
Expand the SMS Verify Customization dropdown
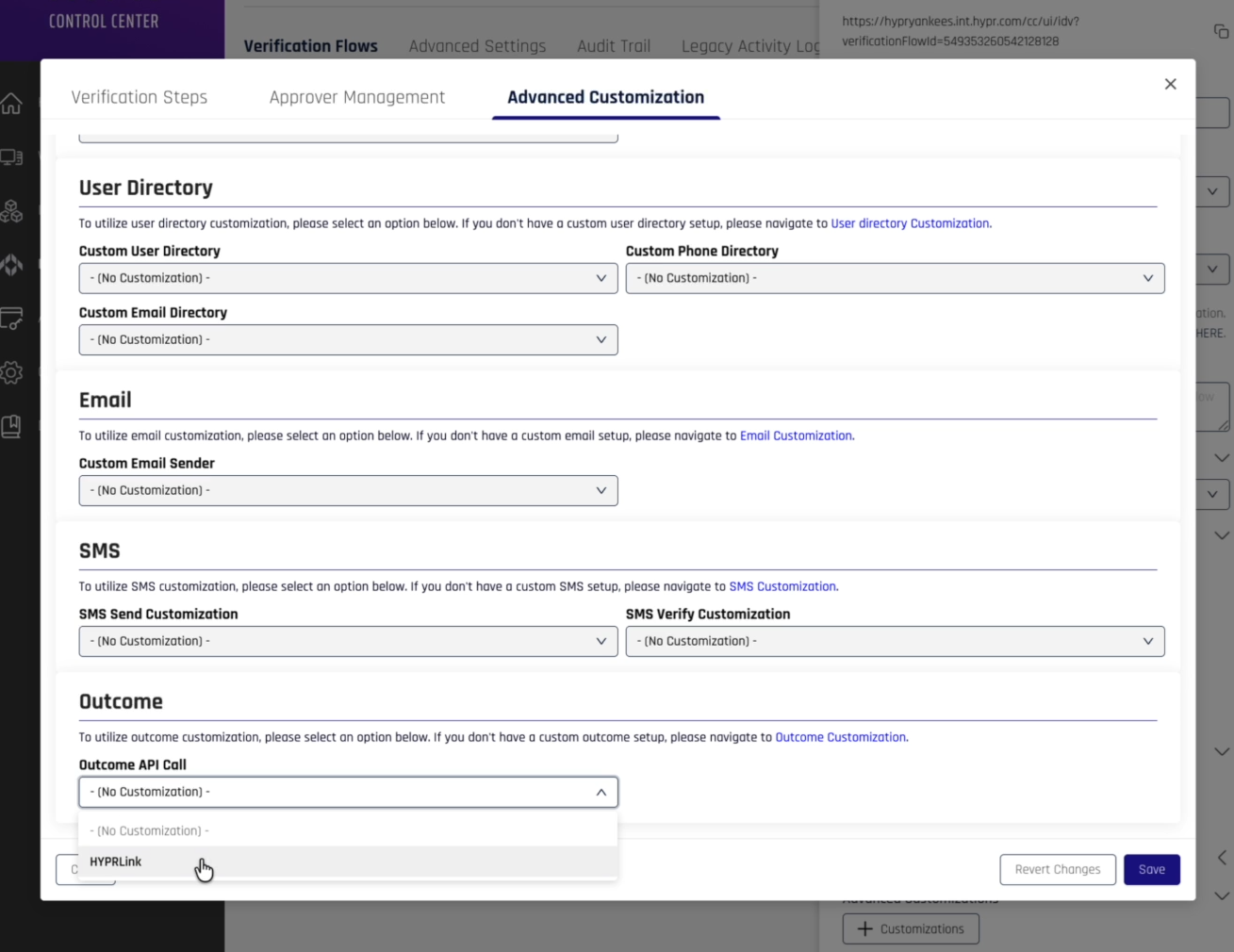(x=895, y=641)
